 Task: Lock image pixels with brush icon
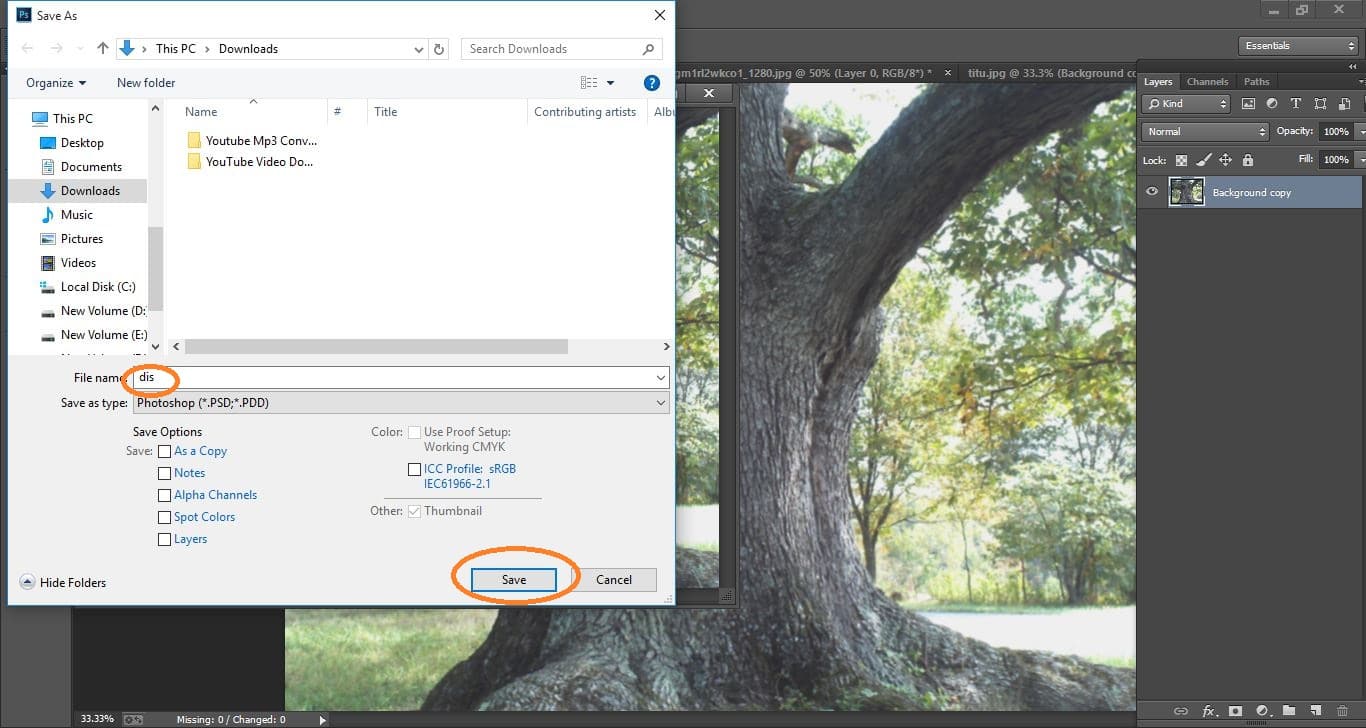click(x=1203, y=160)
